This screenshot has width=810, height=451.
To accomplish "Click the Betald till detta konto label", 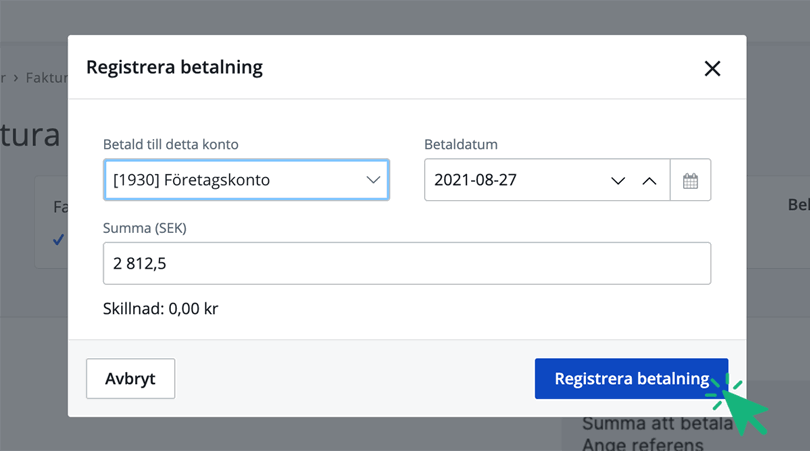I will (x=171, y=144).
